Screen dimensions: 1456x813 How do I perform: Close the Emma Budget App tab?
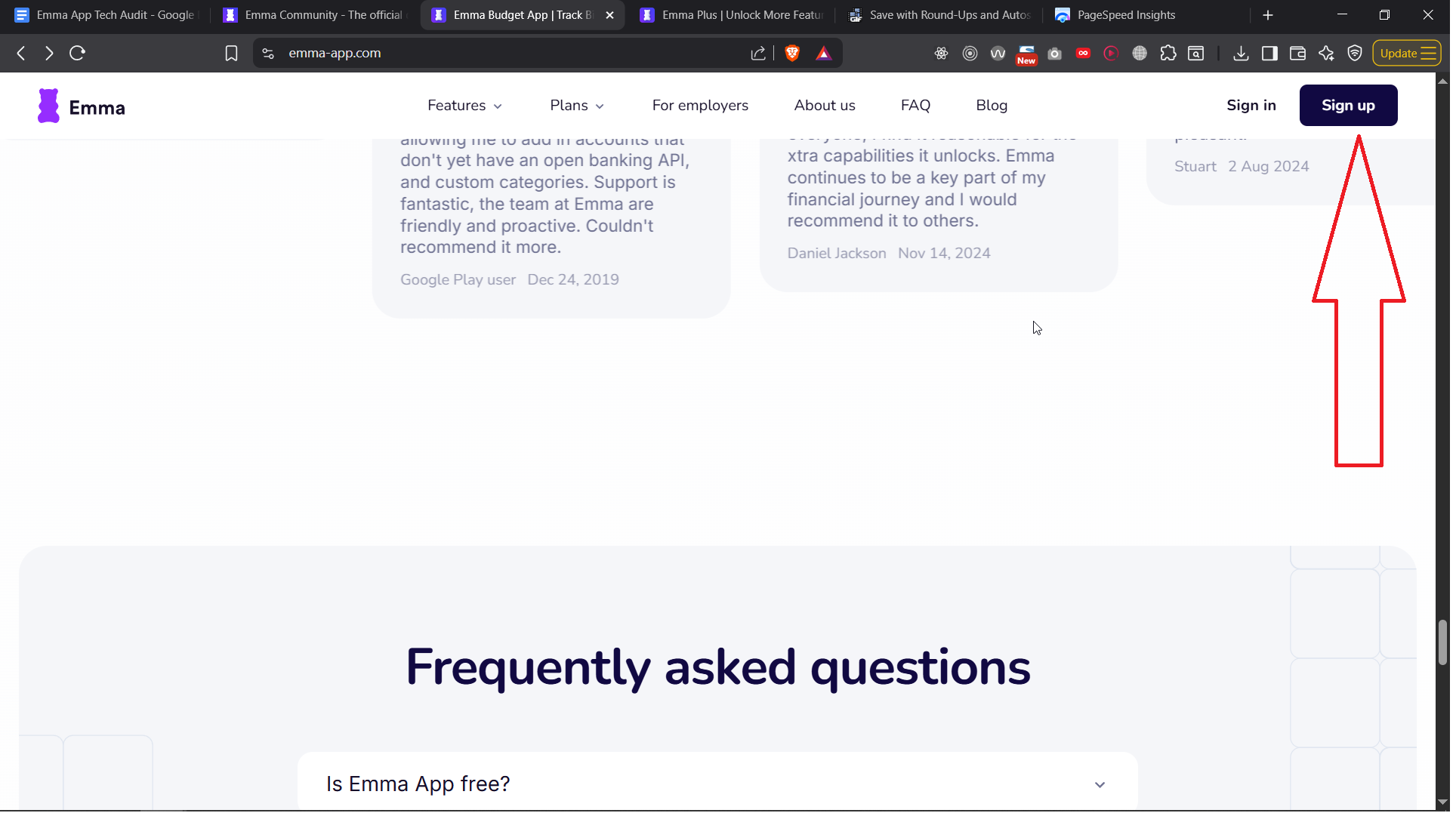(609, 15)
